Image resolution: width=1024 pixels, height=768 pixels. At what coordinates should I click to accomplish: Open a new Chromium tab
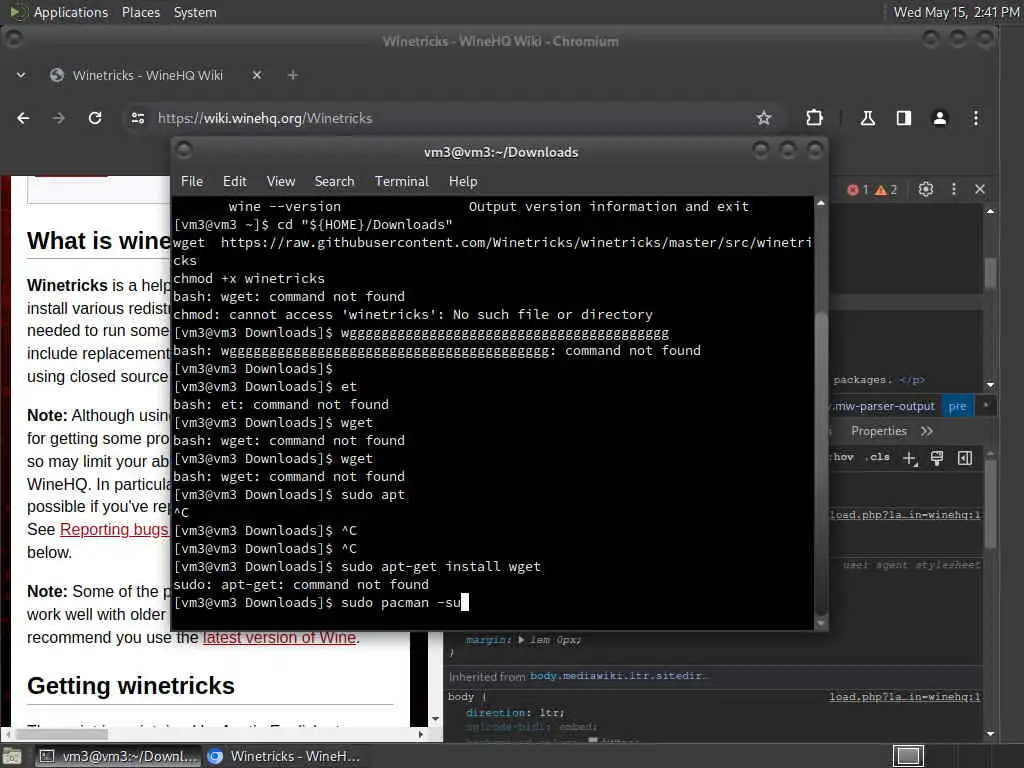pos(293,75)
